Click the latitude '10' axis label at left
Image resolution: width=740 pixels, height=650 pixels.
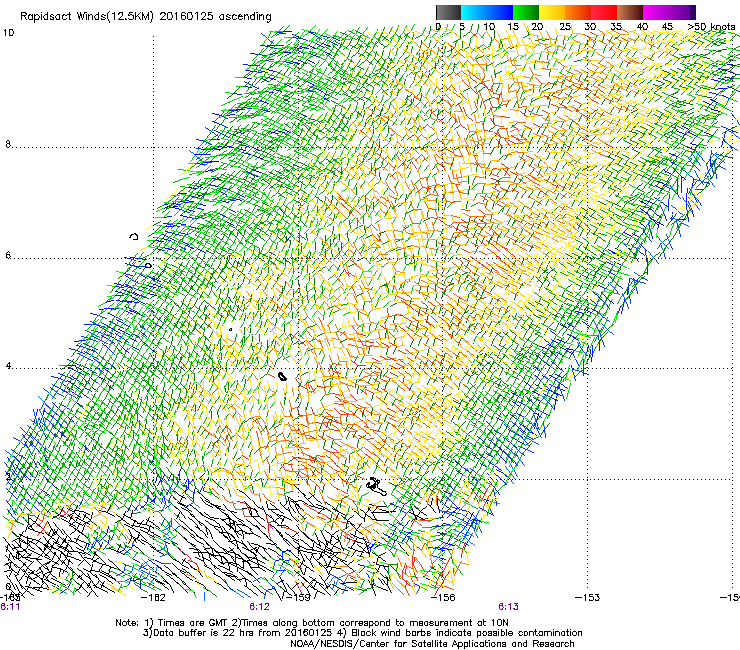(8, 33)
